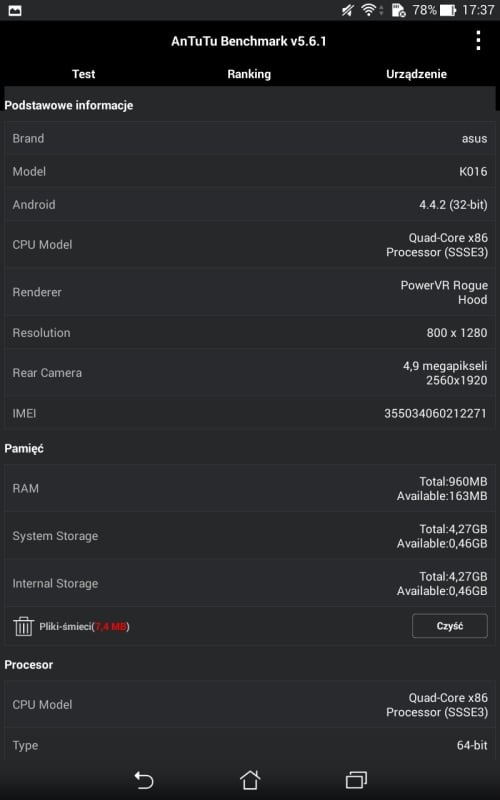The width and height of the screenshot is (500, 800).
Task: Switch to the Test tab
Action: click(x=84, y=74)
